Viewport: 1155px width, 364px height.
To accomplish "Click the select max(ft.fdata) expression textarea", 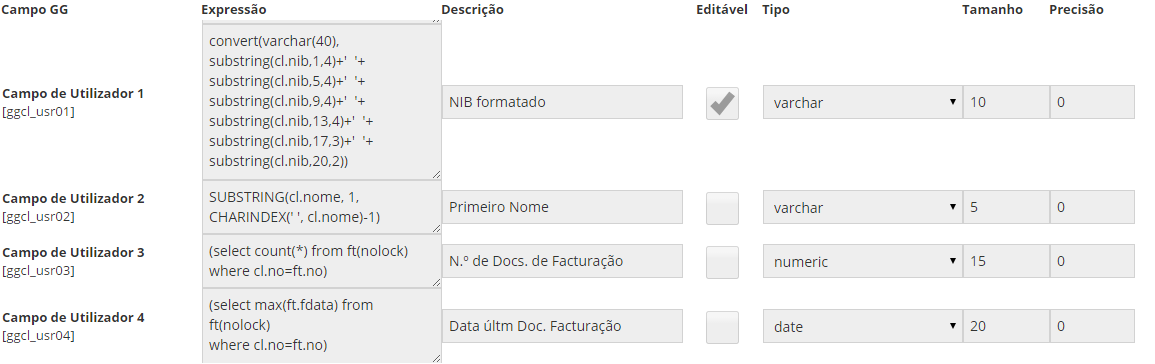I will (321, 326).
